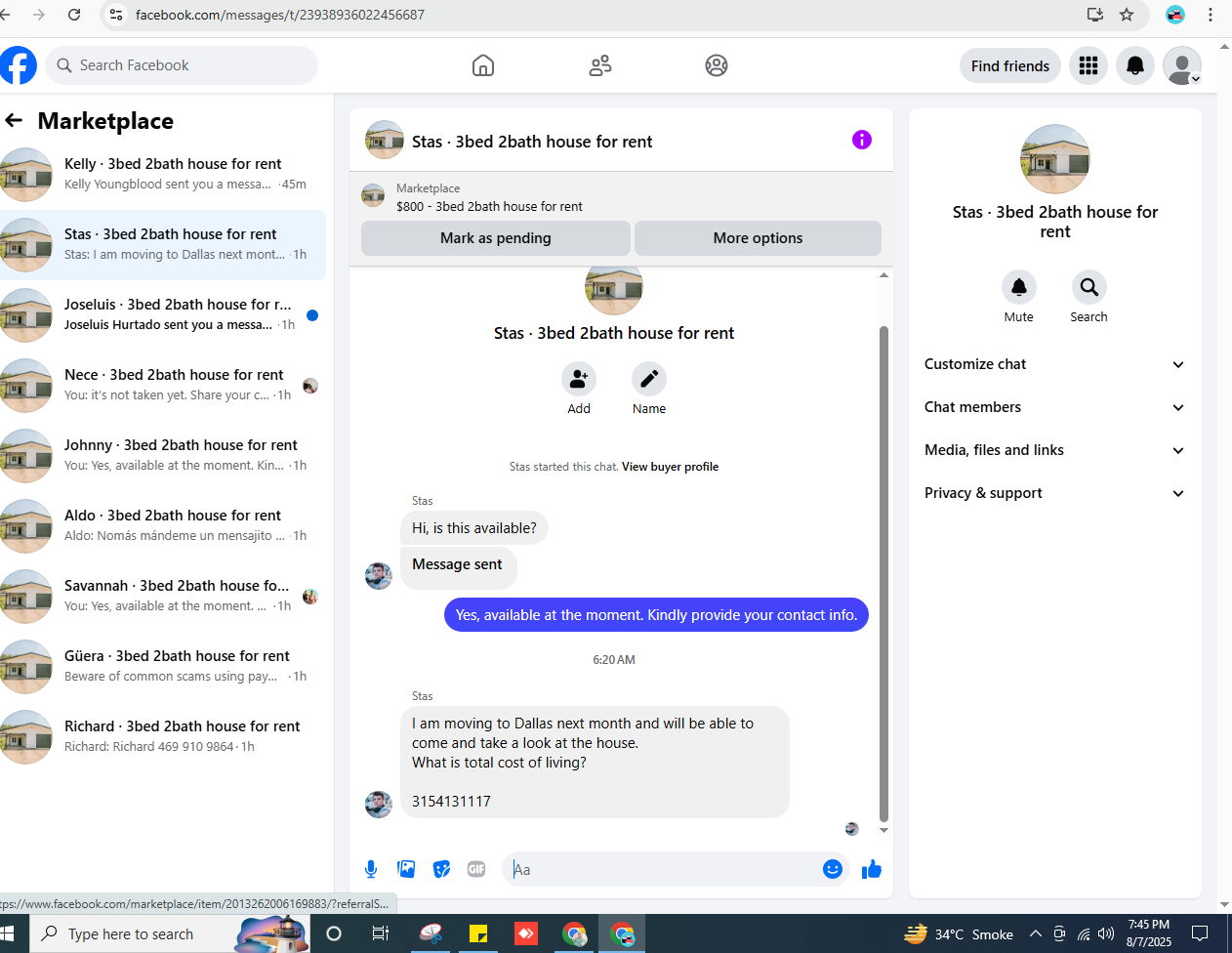Open weather 34°C Smoke widget
Screen dimensions: 1232x953
959,934
